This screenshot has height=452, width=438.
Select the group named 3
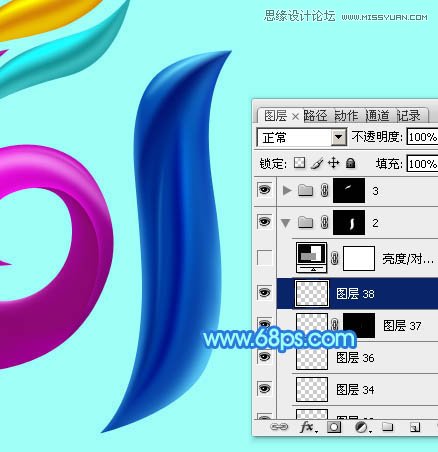click(x=375, y=191)
